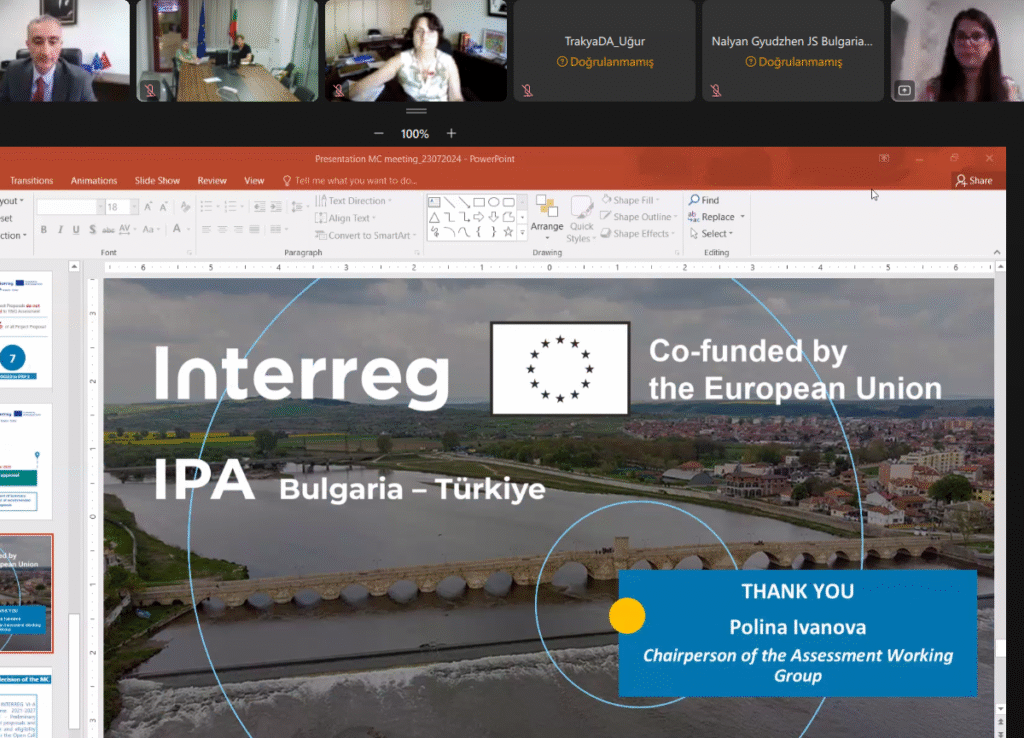Click the Share button
Viewport: 1024px width, 738px height.
coord(974,181)
